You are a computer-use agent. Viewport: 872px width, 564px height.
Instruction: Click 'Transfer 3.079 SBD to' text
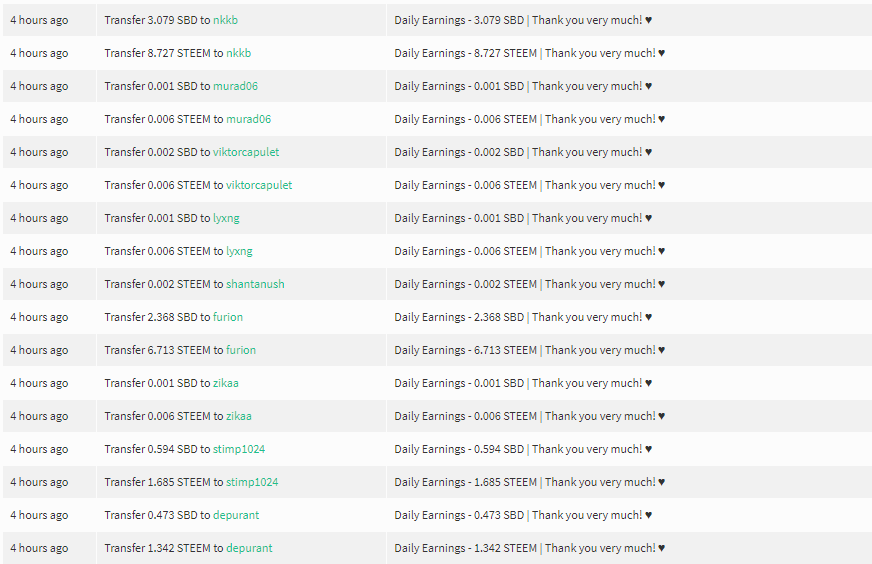pos(157,20)
